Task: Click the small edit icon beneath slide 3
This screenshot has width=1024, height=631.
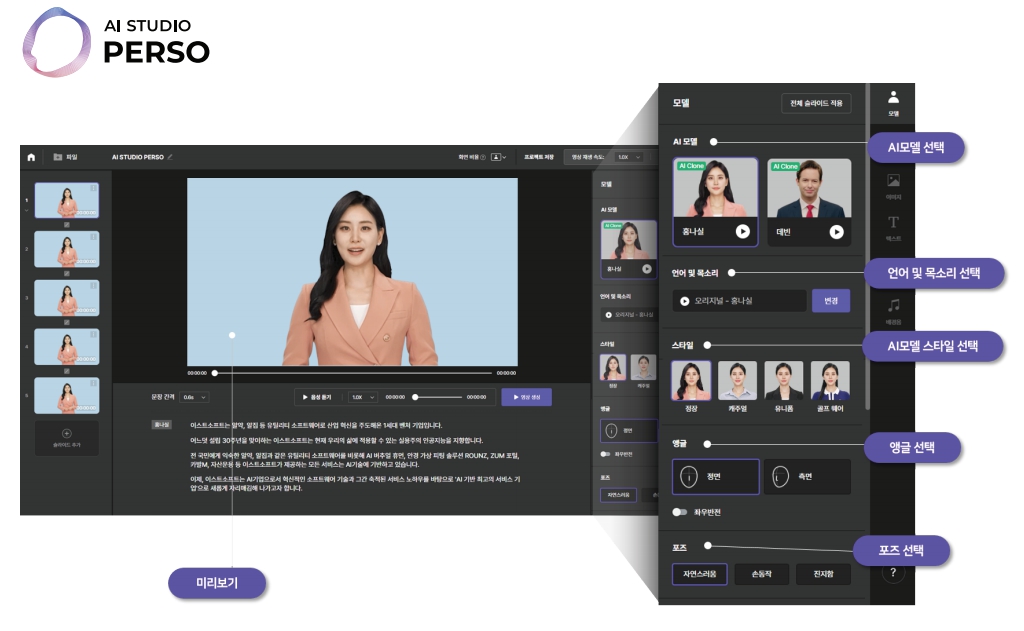Action: click(x=67, y=322)
